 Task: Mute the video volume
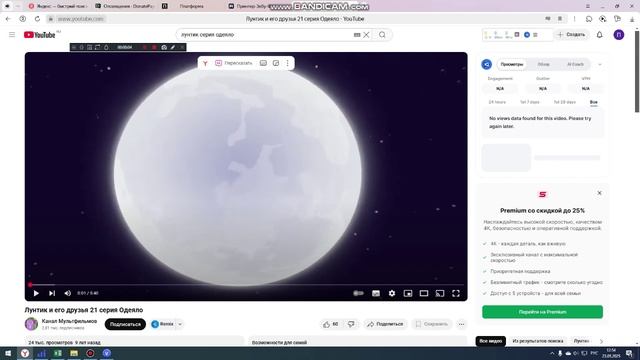(x=68, y=293)
